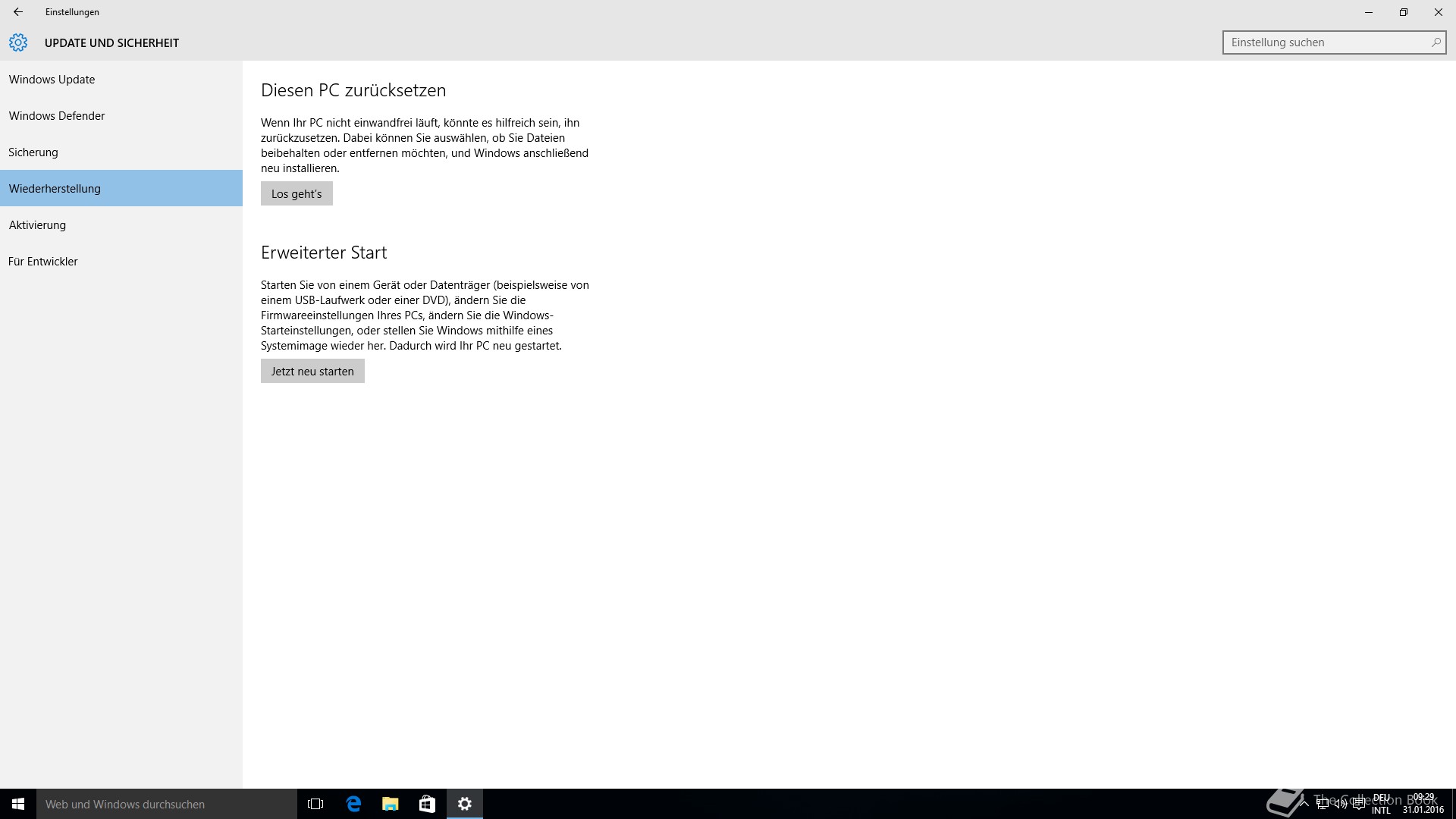Click the search magnifier in Einstellung suchen
The width and height of the screenshot is (1456, 819).
1436,42
